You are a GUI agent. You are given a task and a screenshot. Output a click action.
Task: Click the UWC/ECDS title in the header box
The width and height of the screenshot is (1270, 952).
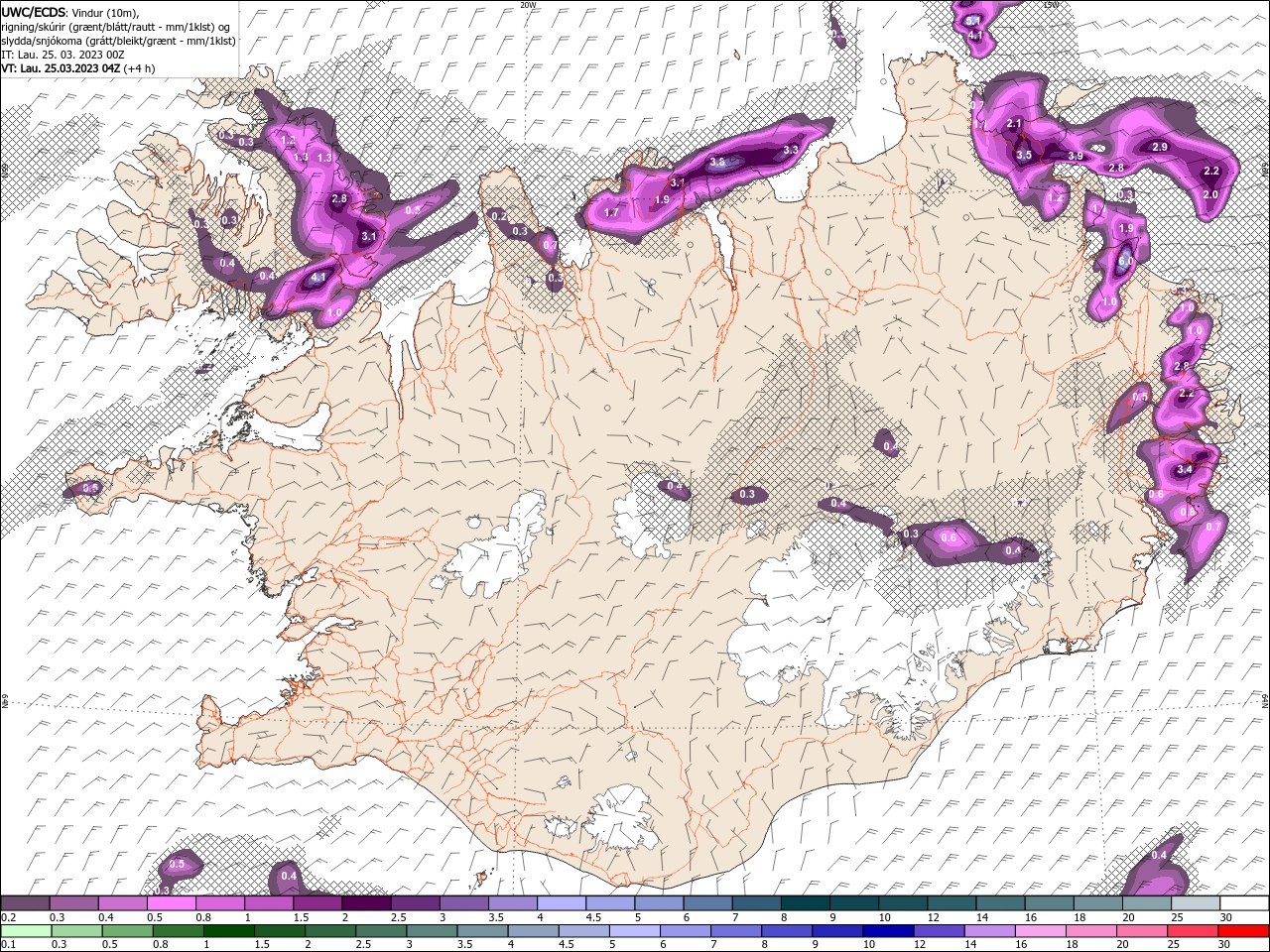(x=34, y=12)
